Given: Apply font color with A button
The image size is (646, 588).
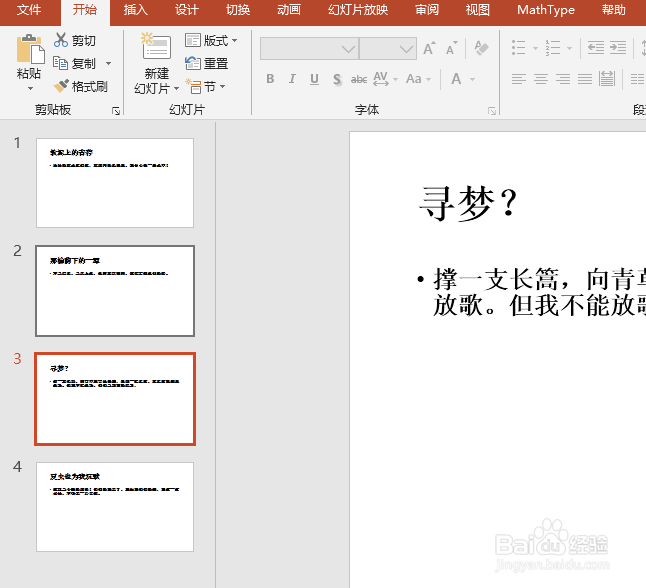Looking at the screenshot, I should (456, 79).
